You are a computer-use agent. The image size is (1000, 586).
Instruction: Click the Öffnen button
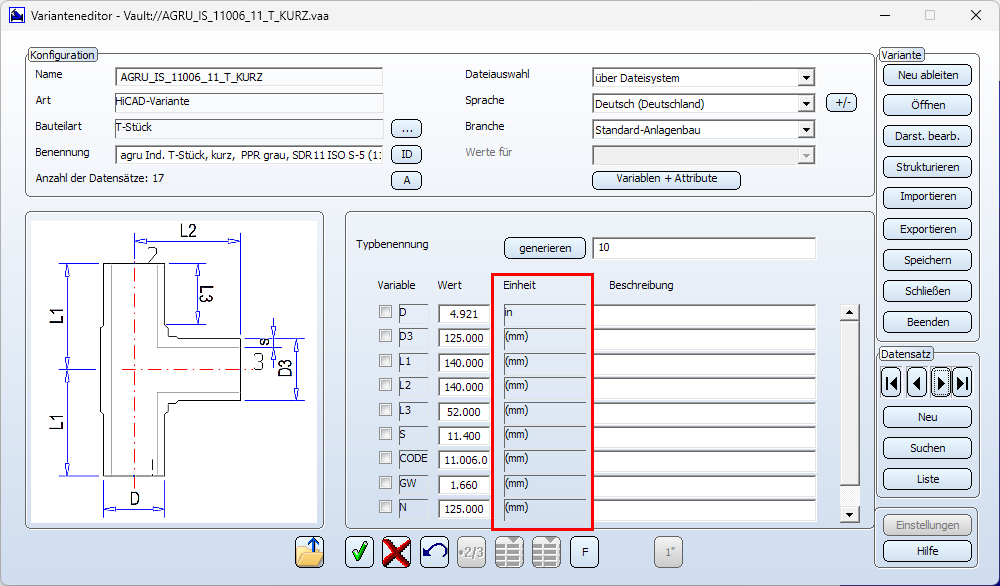tap(927, 105)
